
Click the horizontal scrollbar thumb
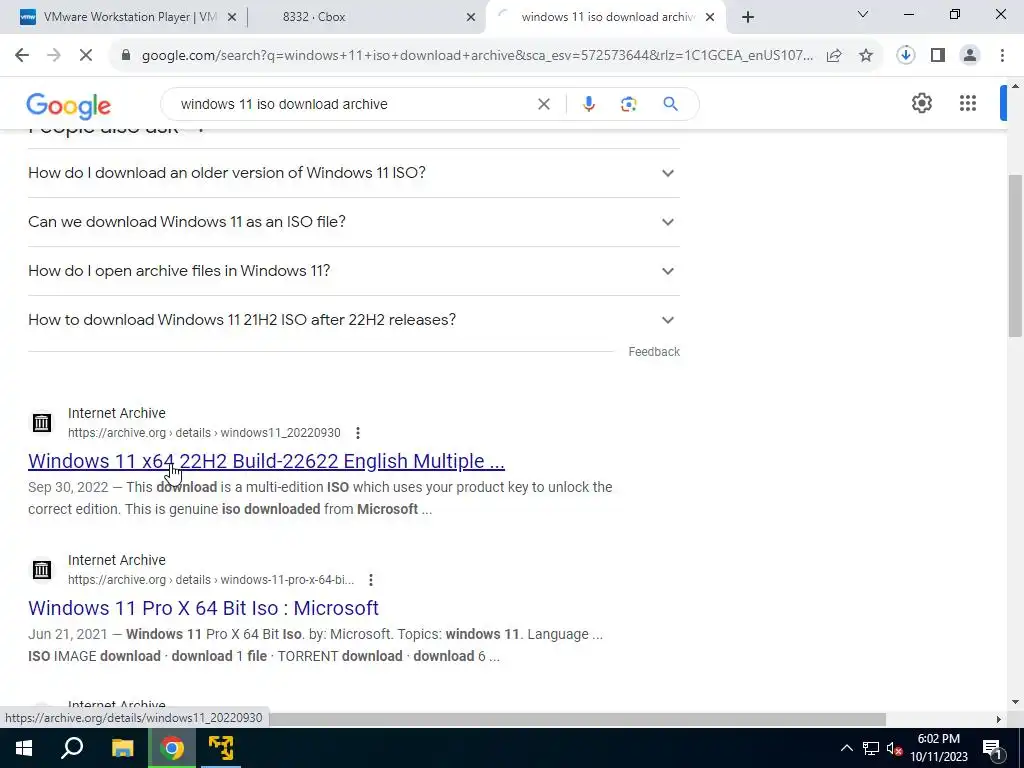pyautogui.click(x=577, y=719)
